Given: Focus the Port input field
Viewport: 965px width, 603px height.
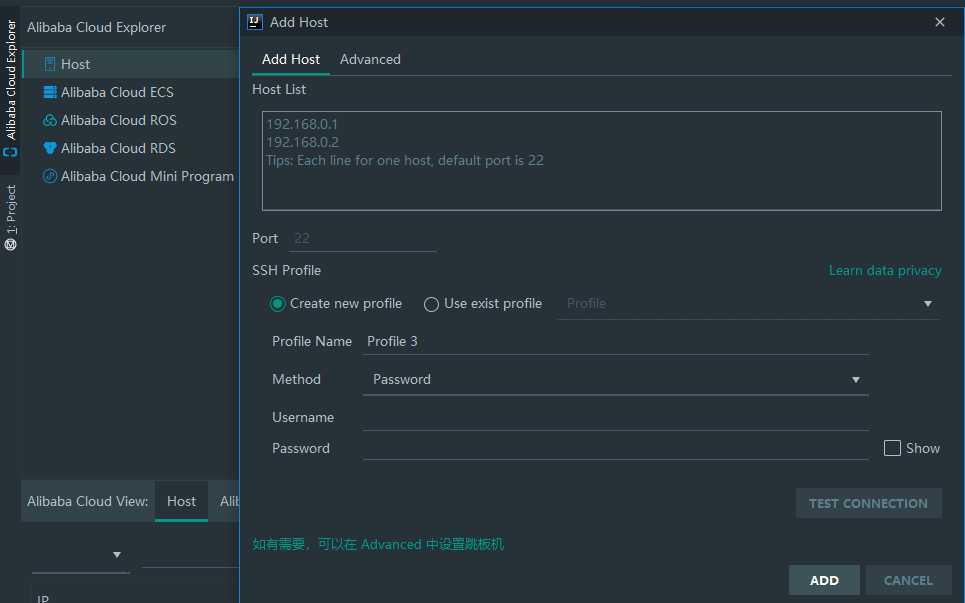Looking at the screenshot, I should click(x=362, y=239).
